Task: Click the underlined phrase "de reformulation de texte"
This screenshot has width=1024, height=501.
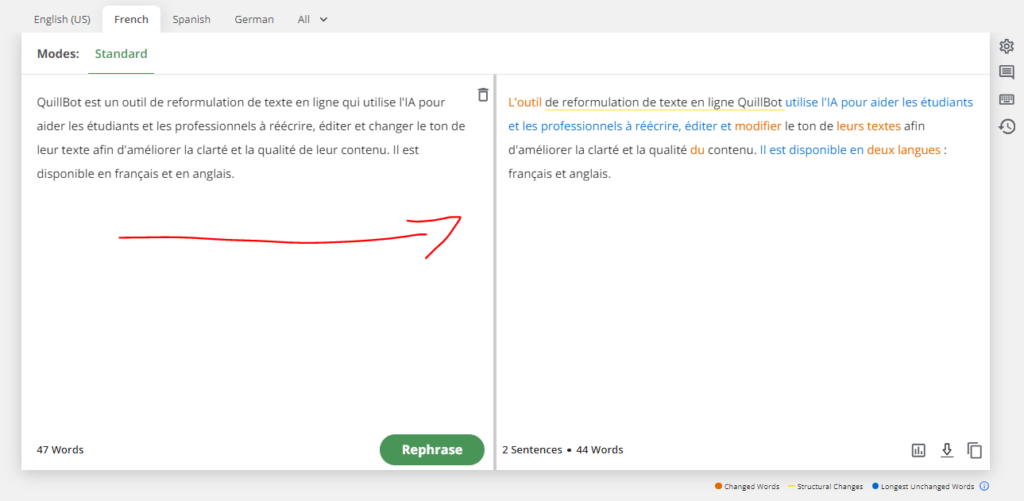Action: 616,102
